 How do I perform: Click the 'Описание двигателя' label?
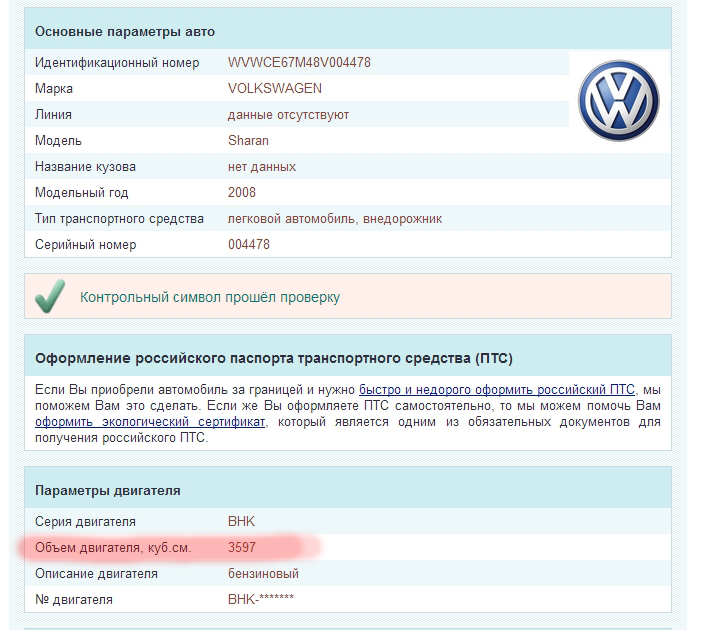click(x=96, y=573)
